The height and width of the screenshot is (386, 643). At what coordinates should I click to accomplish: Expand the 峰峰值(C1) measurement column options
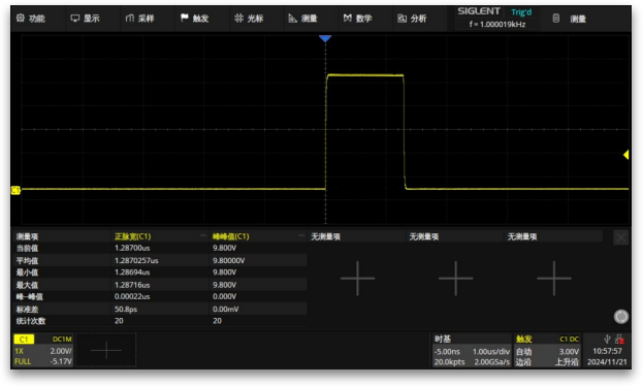pyautogui.click(x=301, y=236)
